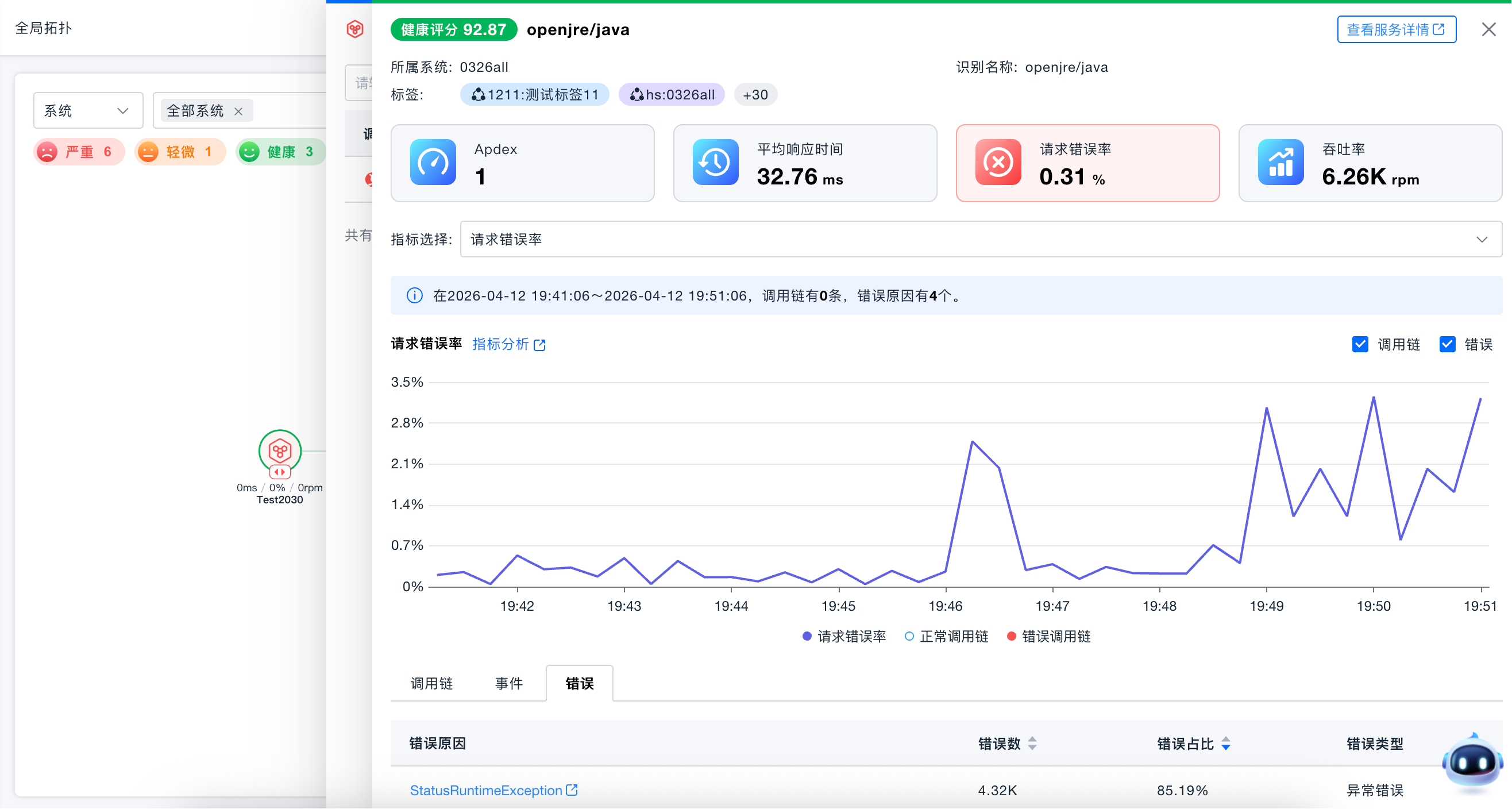Click the Test2030 topology node icon
Image resolution: width=1512 pixels, height=809 pixels.
point(280,451)
